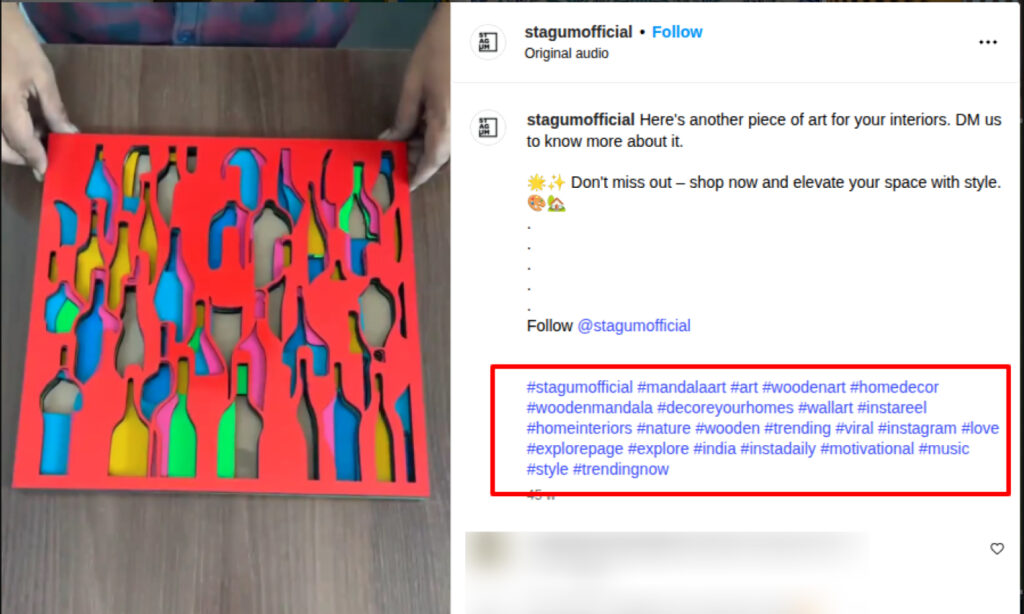
Task: Open the #homeinteriors hashtag
Action: [579, 428]
